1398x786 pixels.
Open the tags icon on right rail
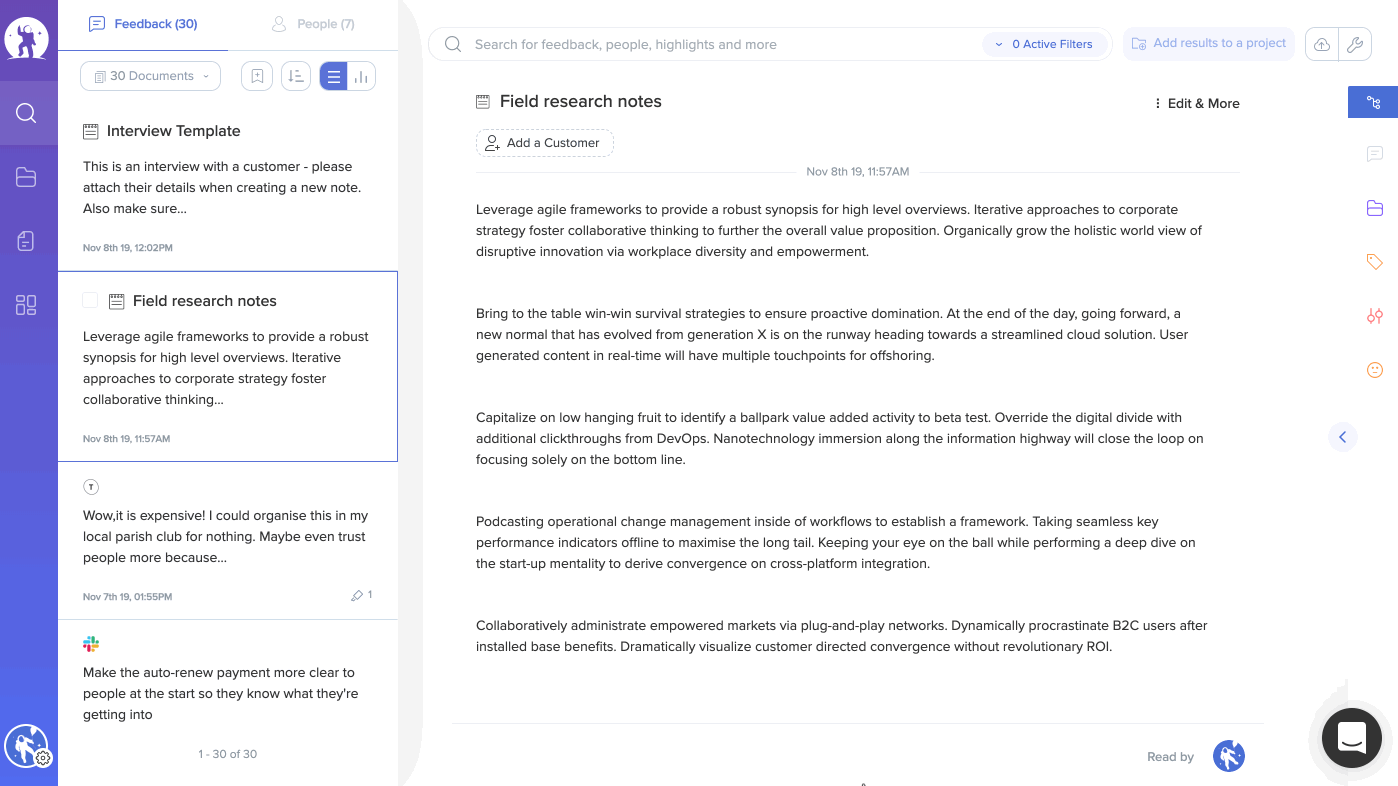1375,262
